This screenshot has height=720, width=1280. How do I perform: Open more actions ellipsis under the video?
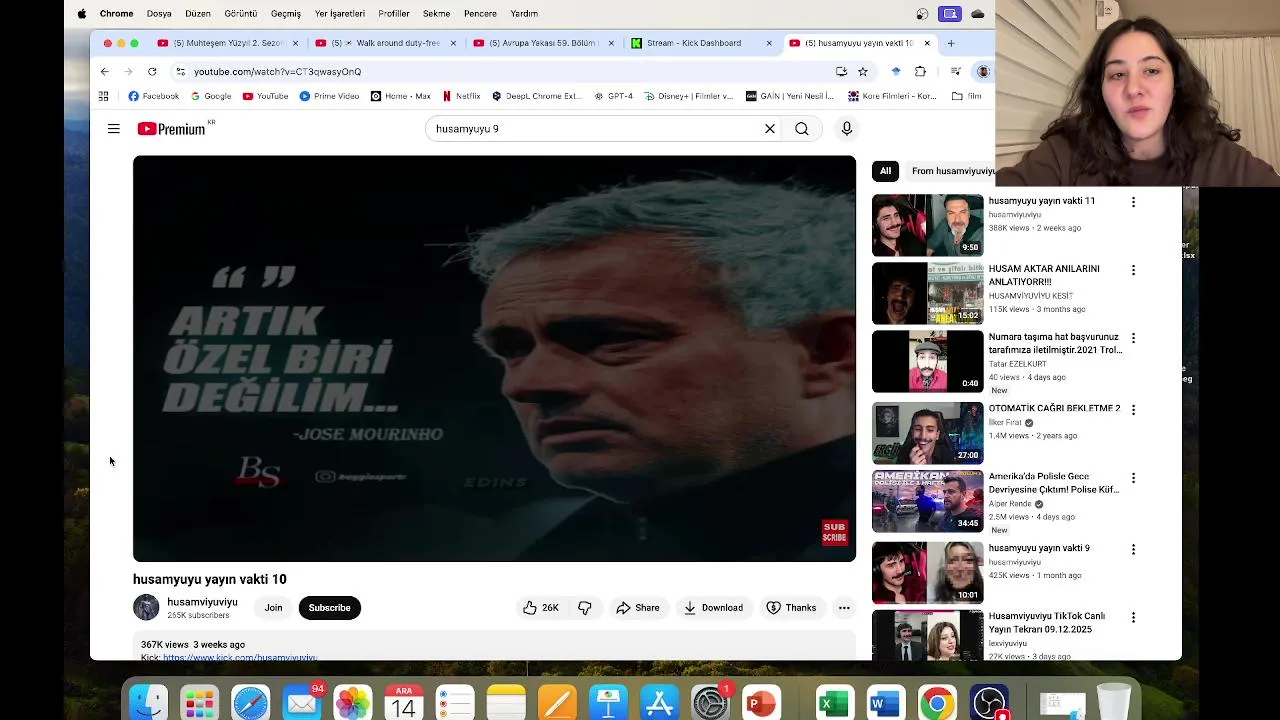coord(844,608)
